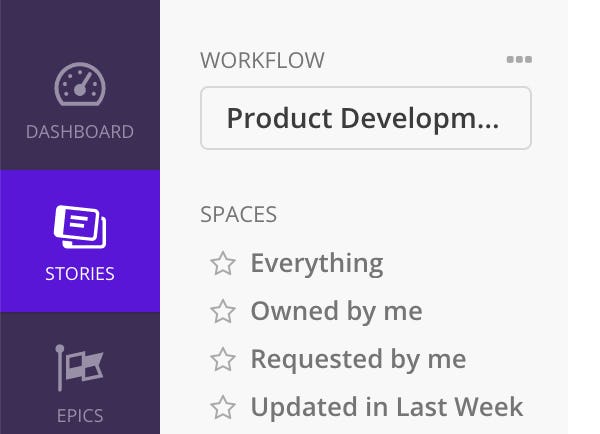600x434 pixels.
Task: Select the Requested by me space
Action: click(x=358, y=359)
